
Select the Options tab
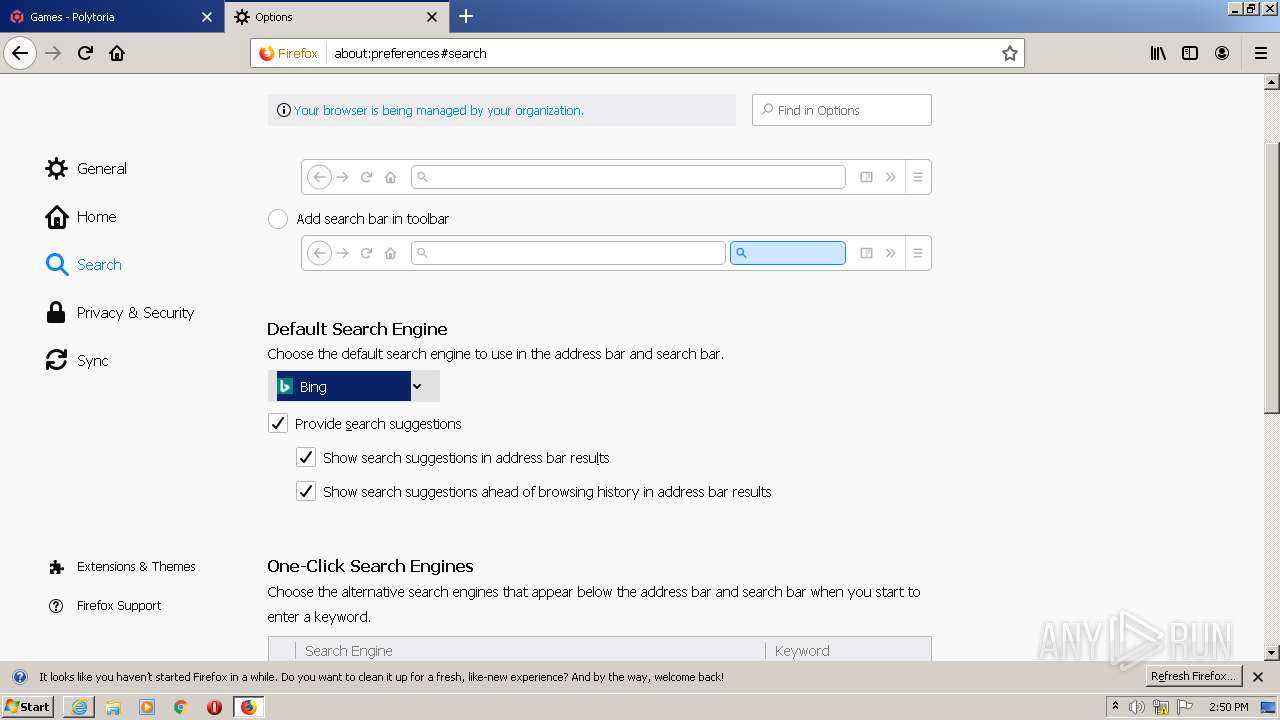[x=337, y=17]
